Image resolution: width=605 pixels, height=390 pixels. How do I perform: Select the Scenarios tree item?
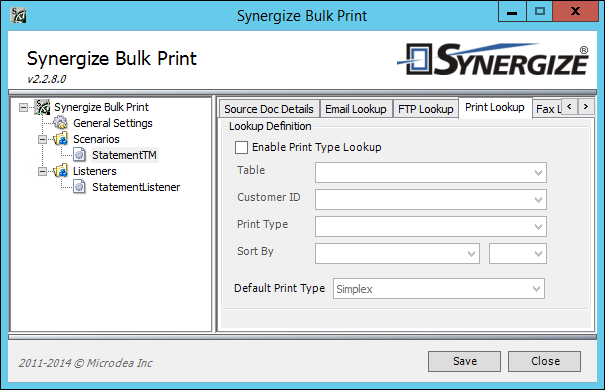point(96,139)
